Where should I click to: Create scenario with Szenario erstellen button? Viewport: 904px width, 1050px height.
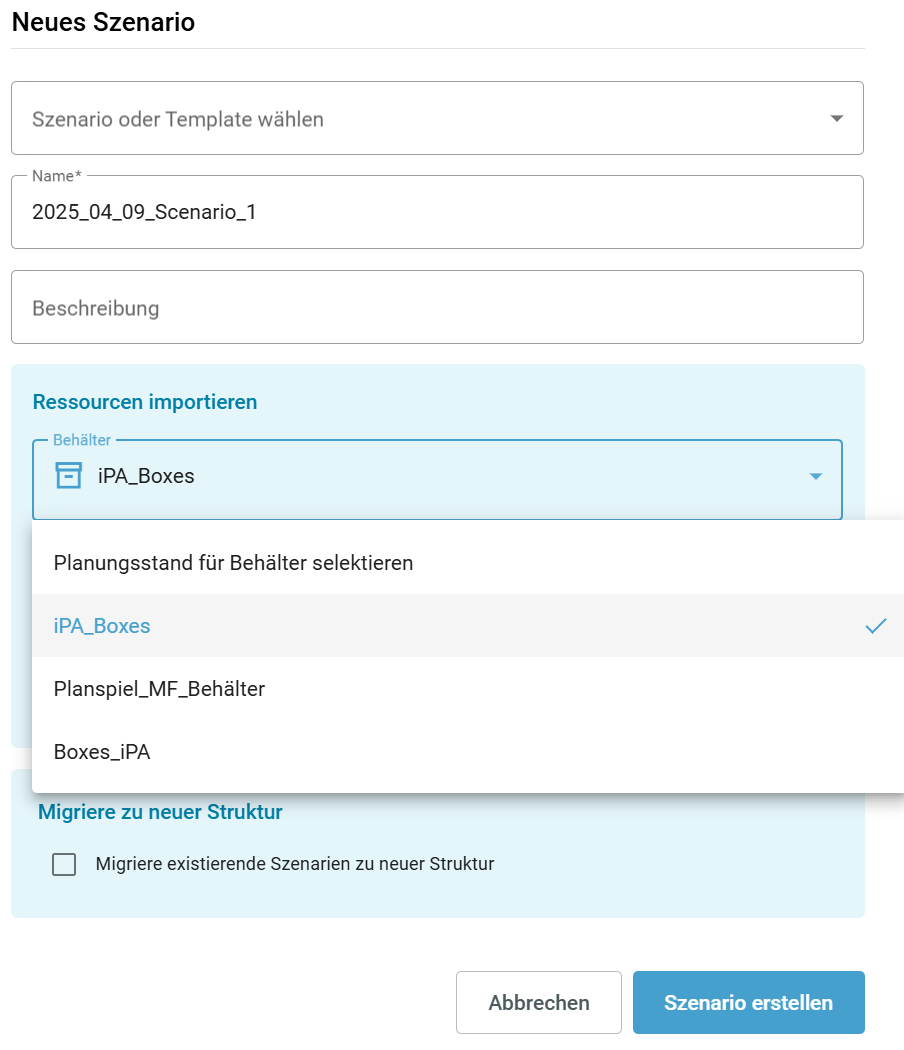tap(749, 1002)
